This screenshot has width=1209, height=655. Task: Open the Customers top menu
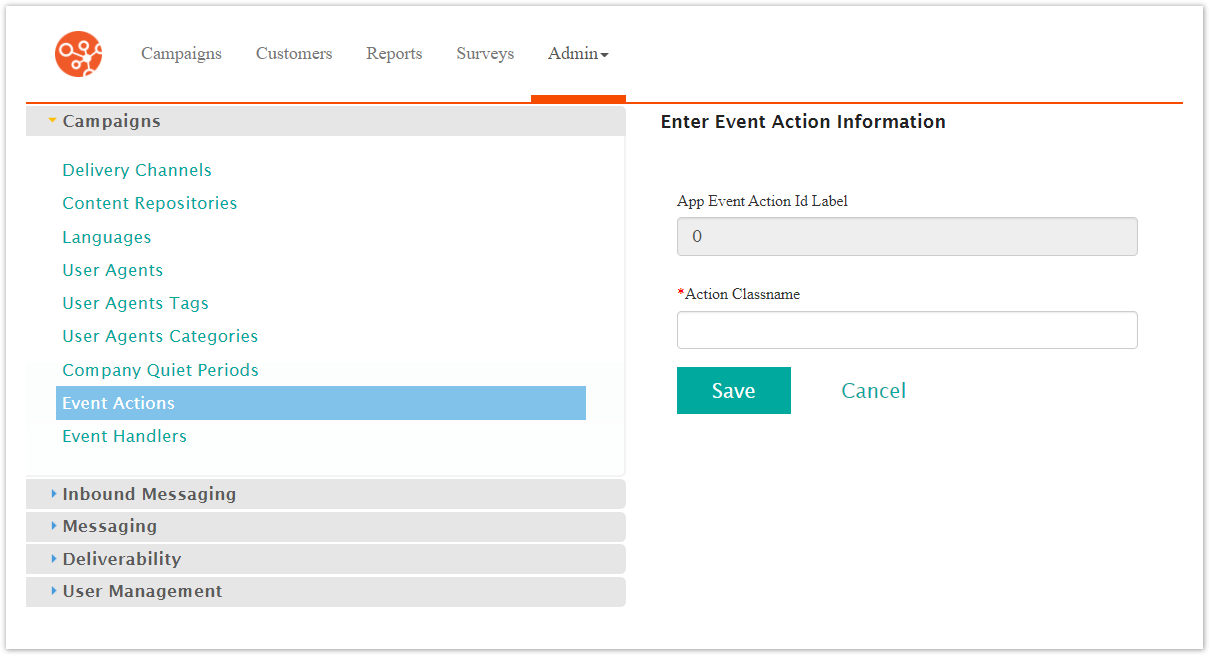coord(294,54)
